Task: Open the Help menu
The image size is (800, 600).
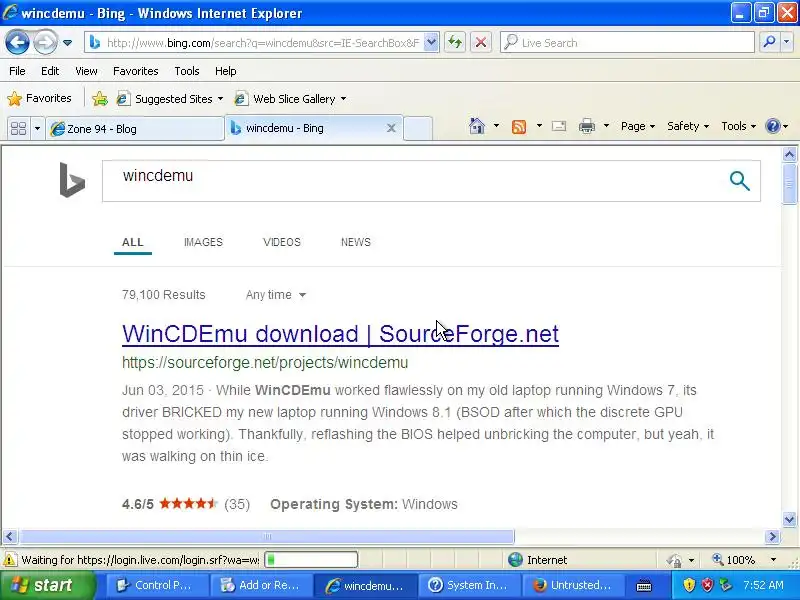Action: pyautogui.click(x=226, y=71)
